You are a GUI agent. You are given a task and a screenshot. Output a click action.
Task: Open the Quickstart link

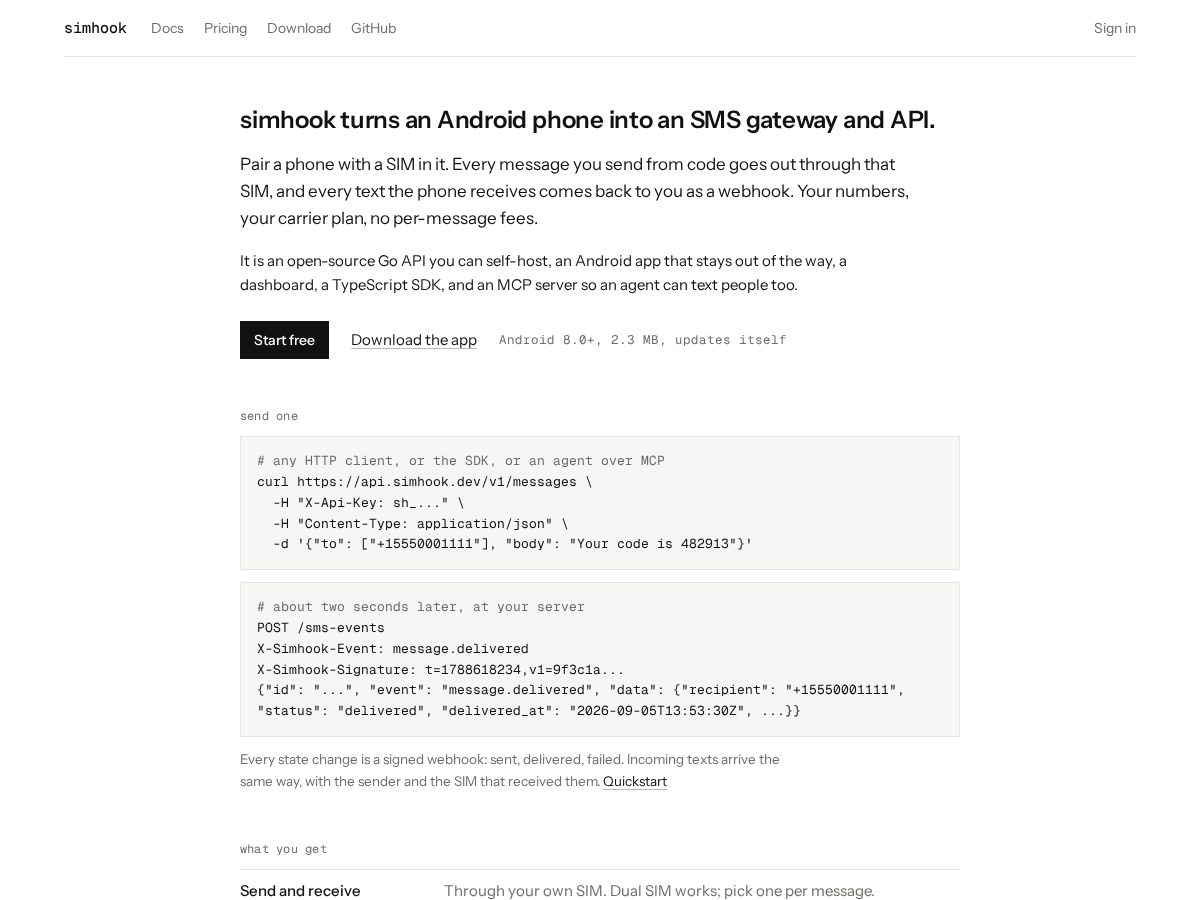coord(634,781)
